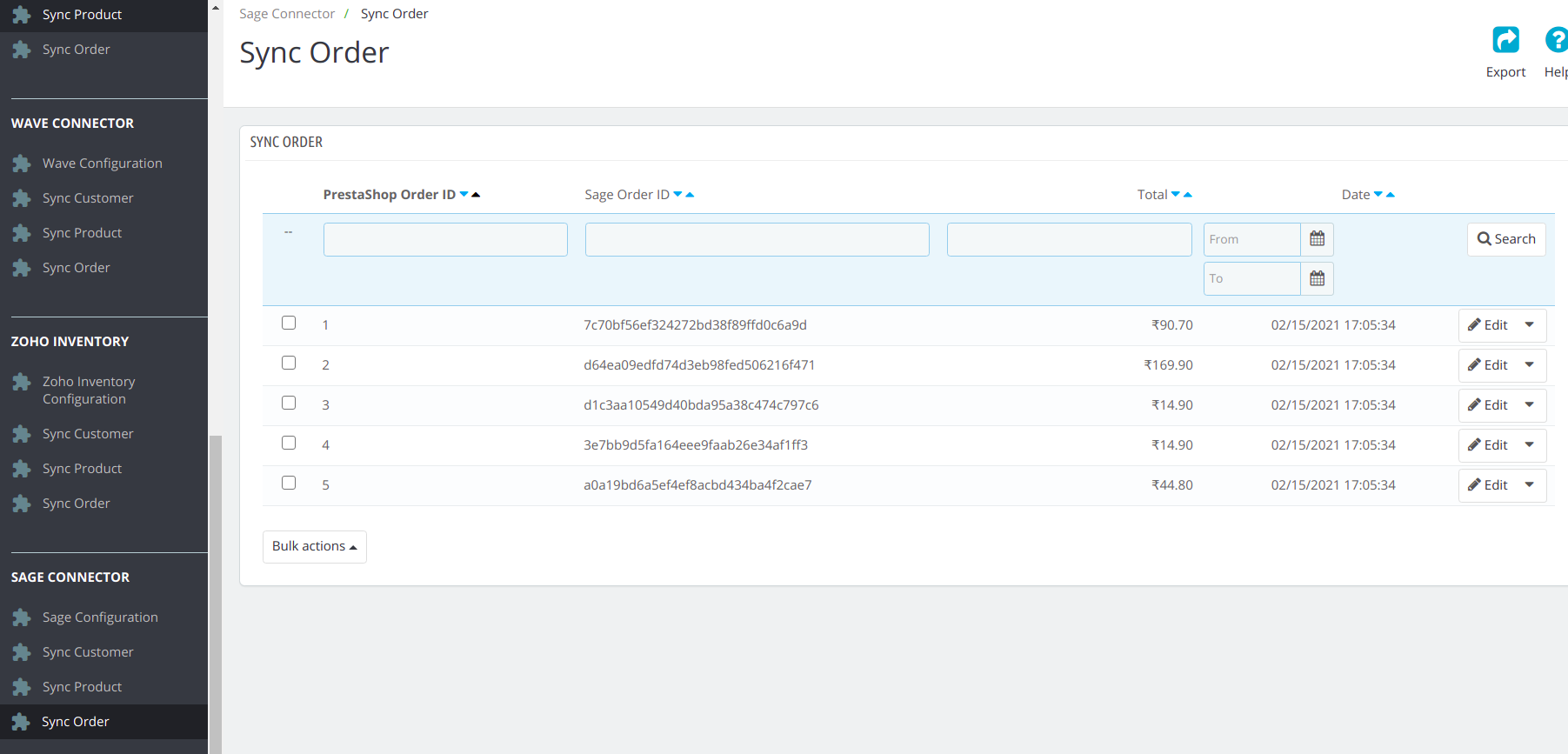Open the To date calendar icon
Viewport: 1568px width, 754px height.
click(x=1317, y=278)
